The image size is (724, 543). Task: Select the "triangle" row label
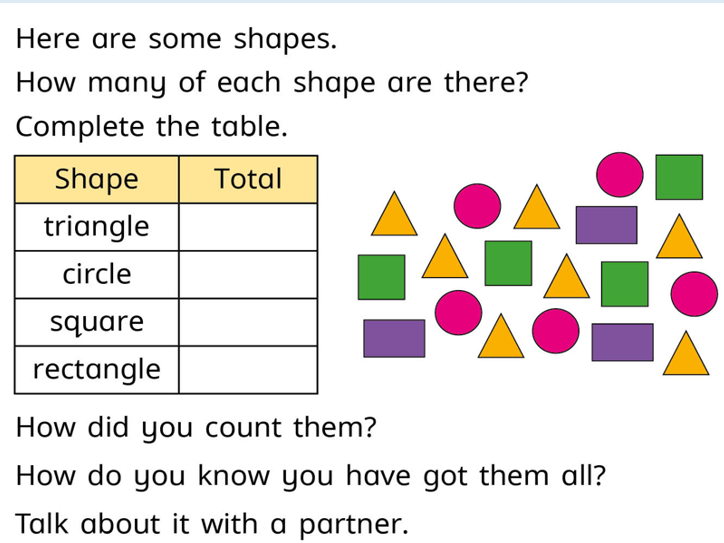(x=97, y=227)
